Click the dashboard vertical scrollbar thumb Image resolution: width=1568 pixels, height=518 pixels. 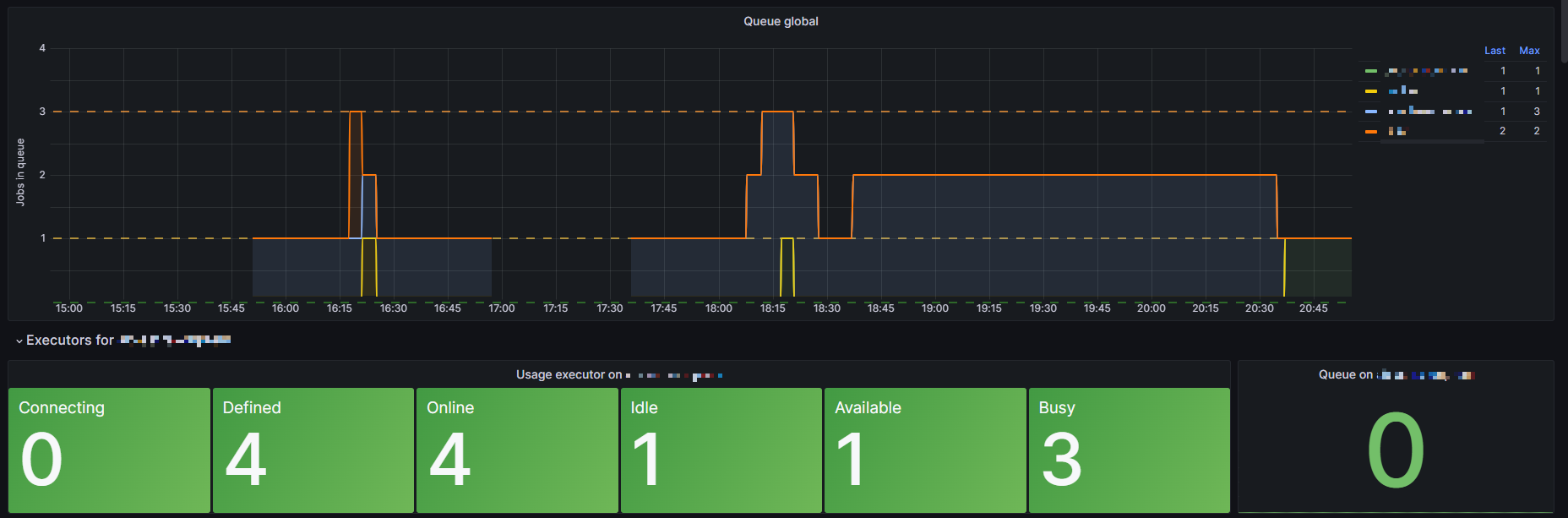point(1563,30)
